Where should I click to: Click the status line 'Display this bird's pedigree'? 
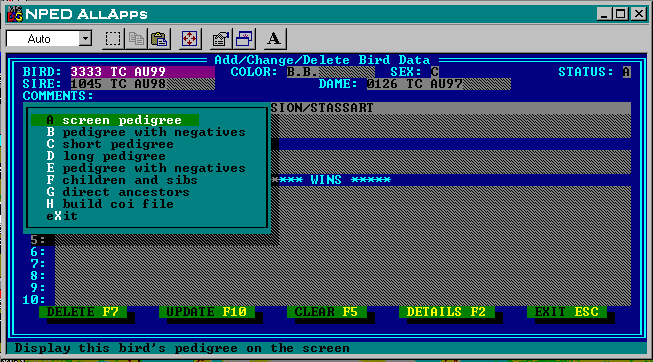click(182, 348)
